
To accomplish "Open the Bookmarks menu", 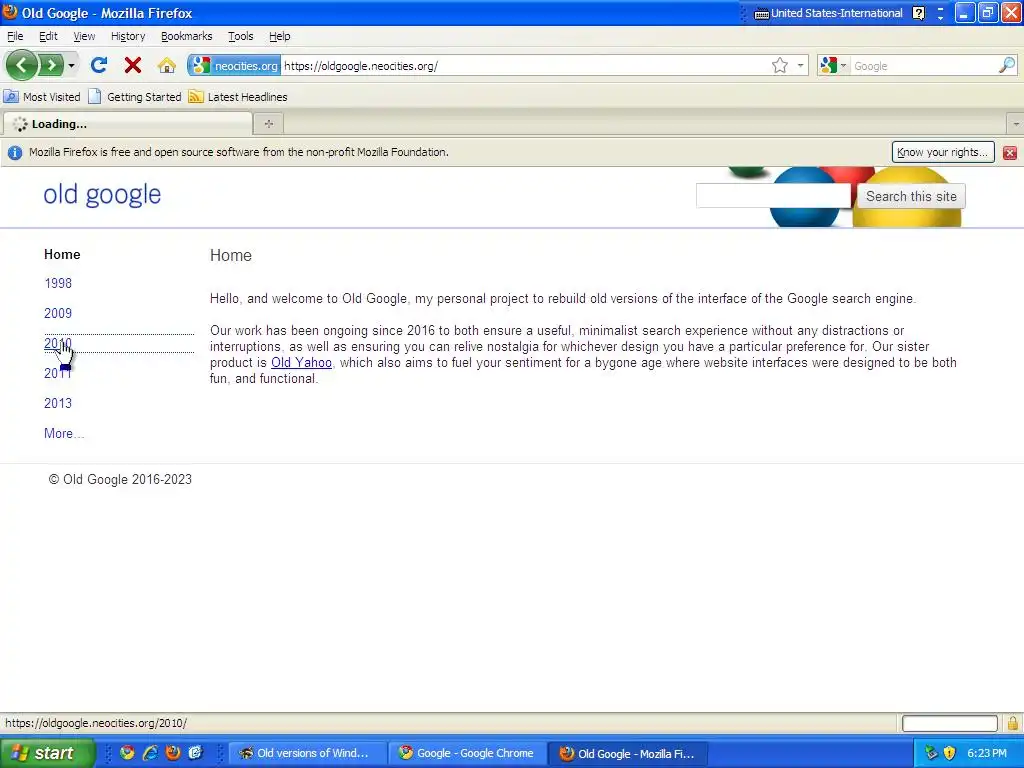I will (x=187, y=37).
